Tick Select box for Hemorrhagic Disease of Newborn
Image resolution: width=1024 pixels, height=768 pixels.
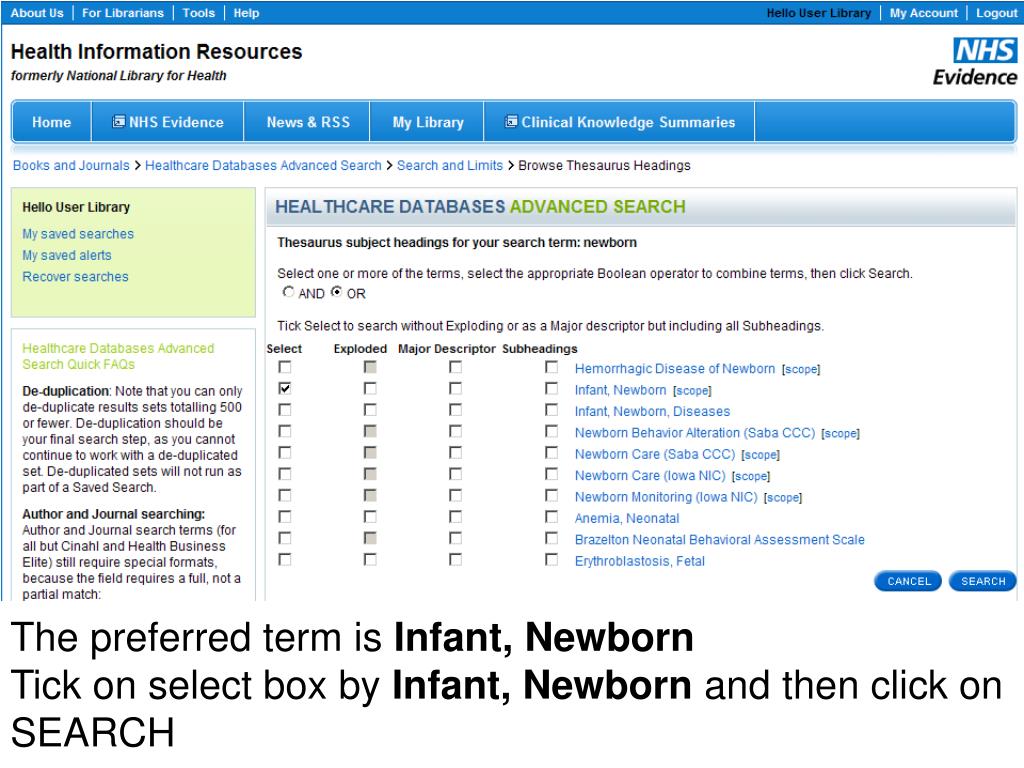(x=285, y=368)
